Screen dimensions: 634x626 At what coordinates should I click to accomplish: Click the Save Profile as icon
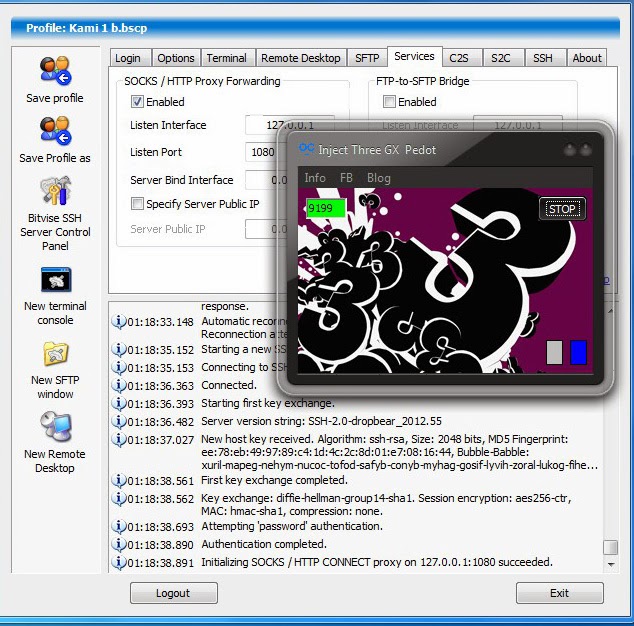(55, 131)
